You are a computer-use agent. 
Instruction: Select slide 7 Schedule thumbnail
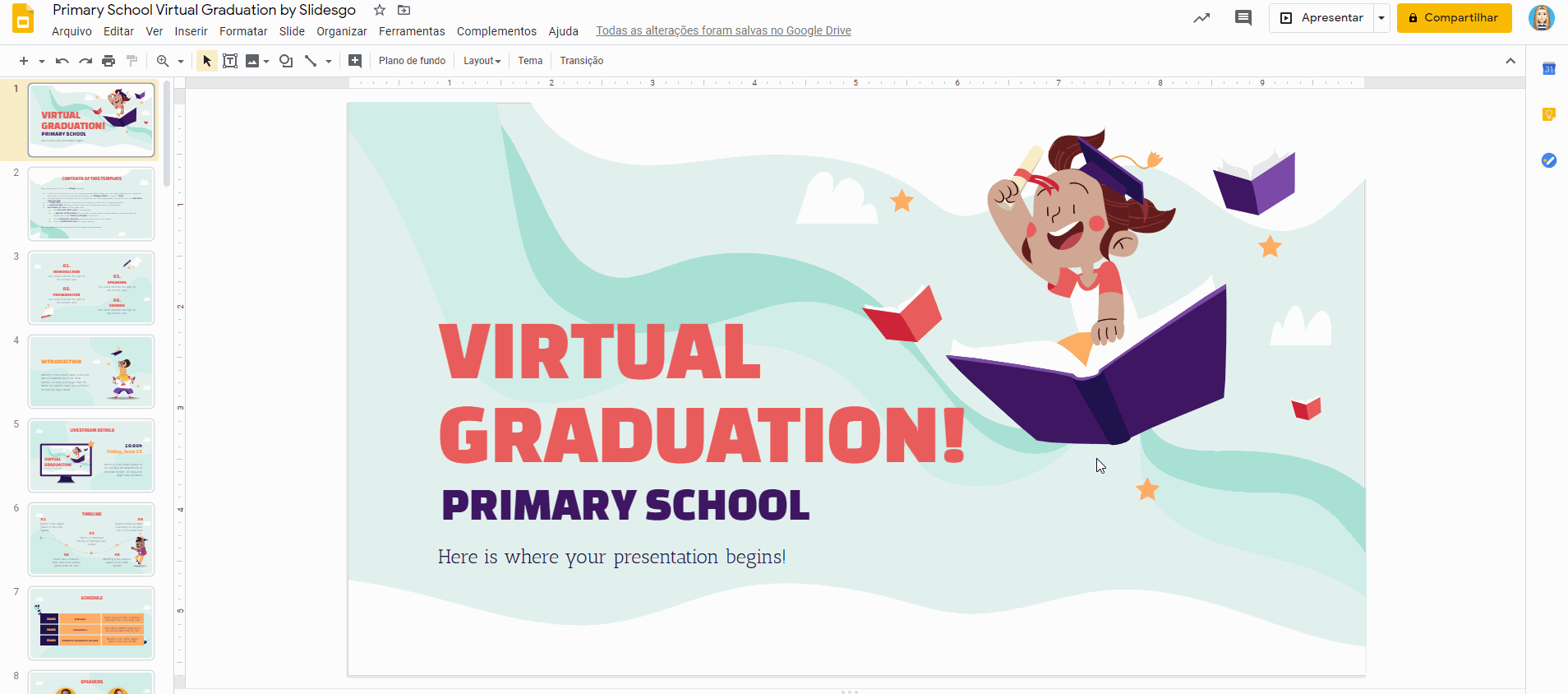tap(91, 623)
